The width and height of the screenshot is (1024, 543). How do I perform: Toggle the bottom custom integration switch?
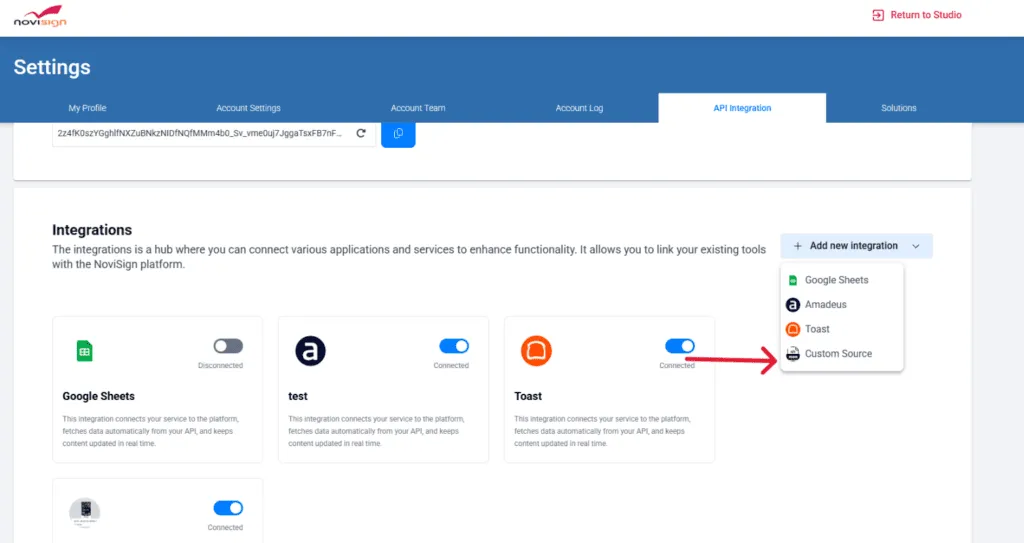point(228,508)
